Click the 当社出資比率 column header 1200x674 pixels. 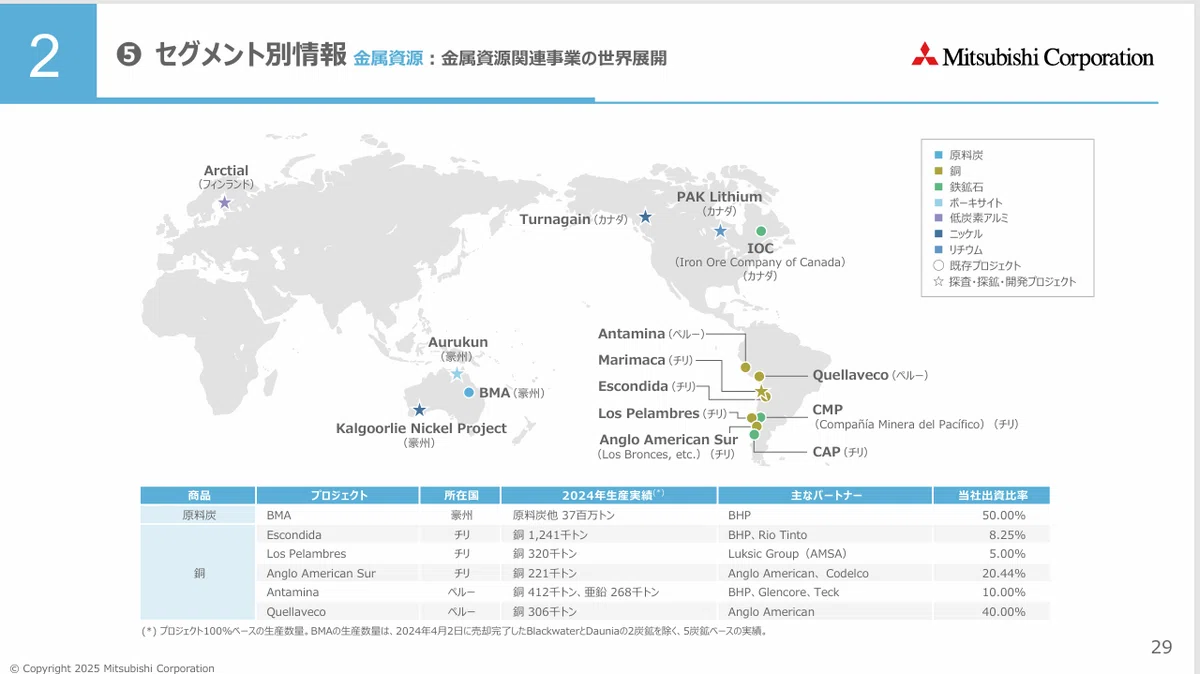tap(991, 495)
